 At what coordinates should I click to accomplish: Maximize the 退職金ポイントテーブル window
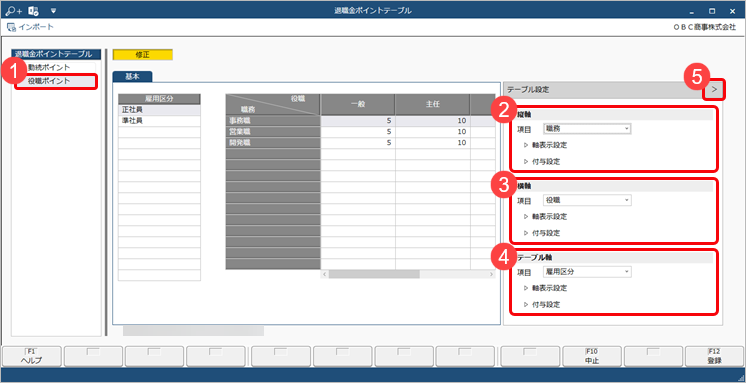(712, 10)
